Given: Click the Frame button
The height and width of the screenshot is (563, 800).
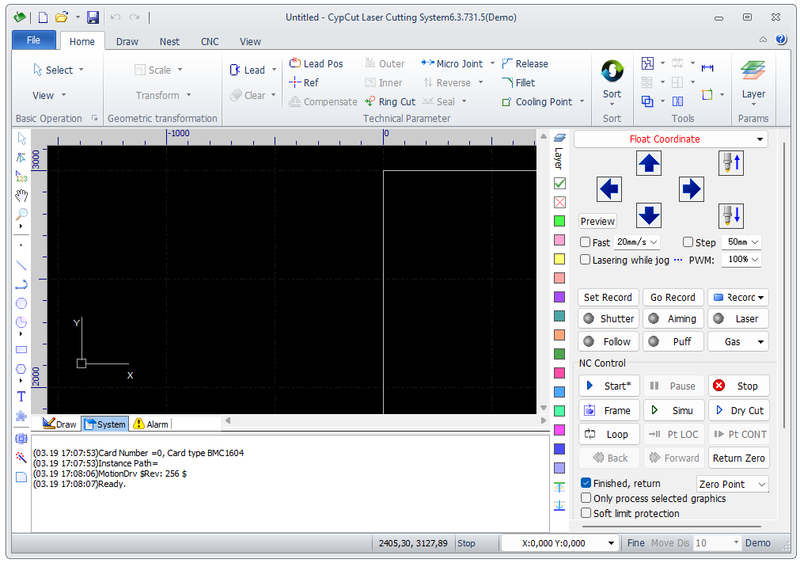Looking at the screenshot, I should 609,410.
